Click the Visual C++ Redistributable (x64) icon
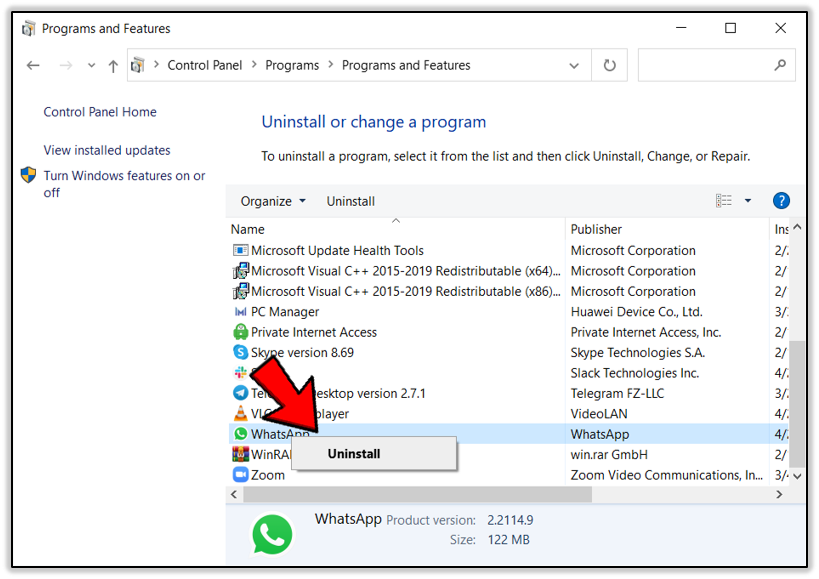This screenshot has height=579, width=819. tap(240, 271)
